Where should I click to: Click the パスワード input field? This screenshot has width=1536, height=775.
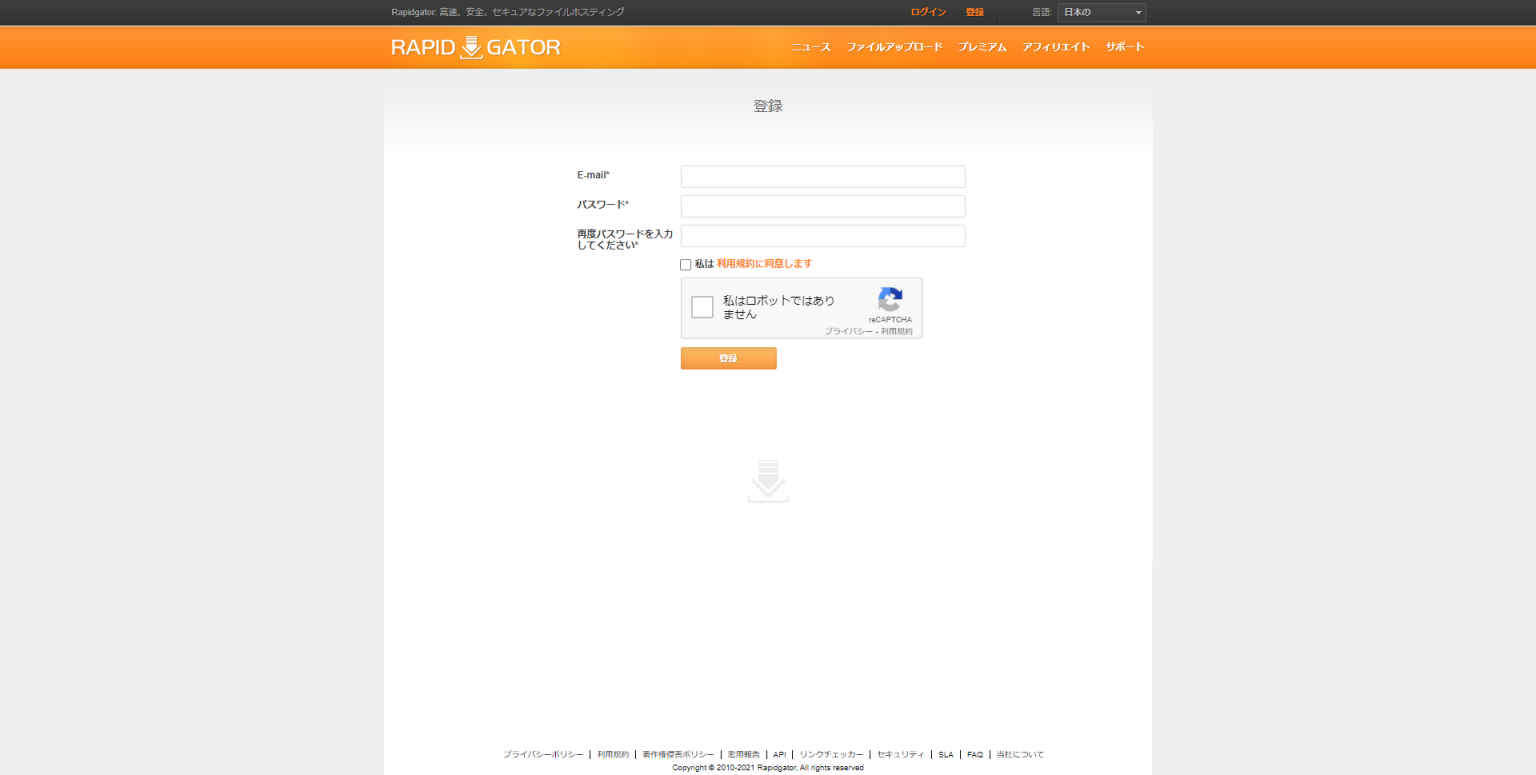(822, 206)
